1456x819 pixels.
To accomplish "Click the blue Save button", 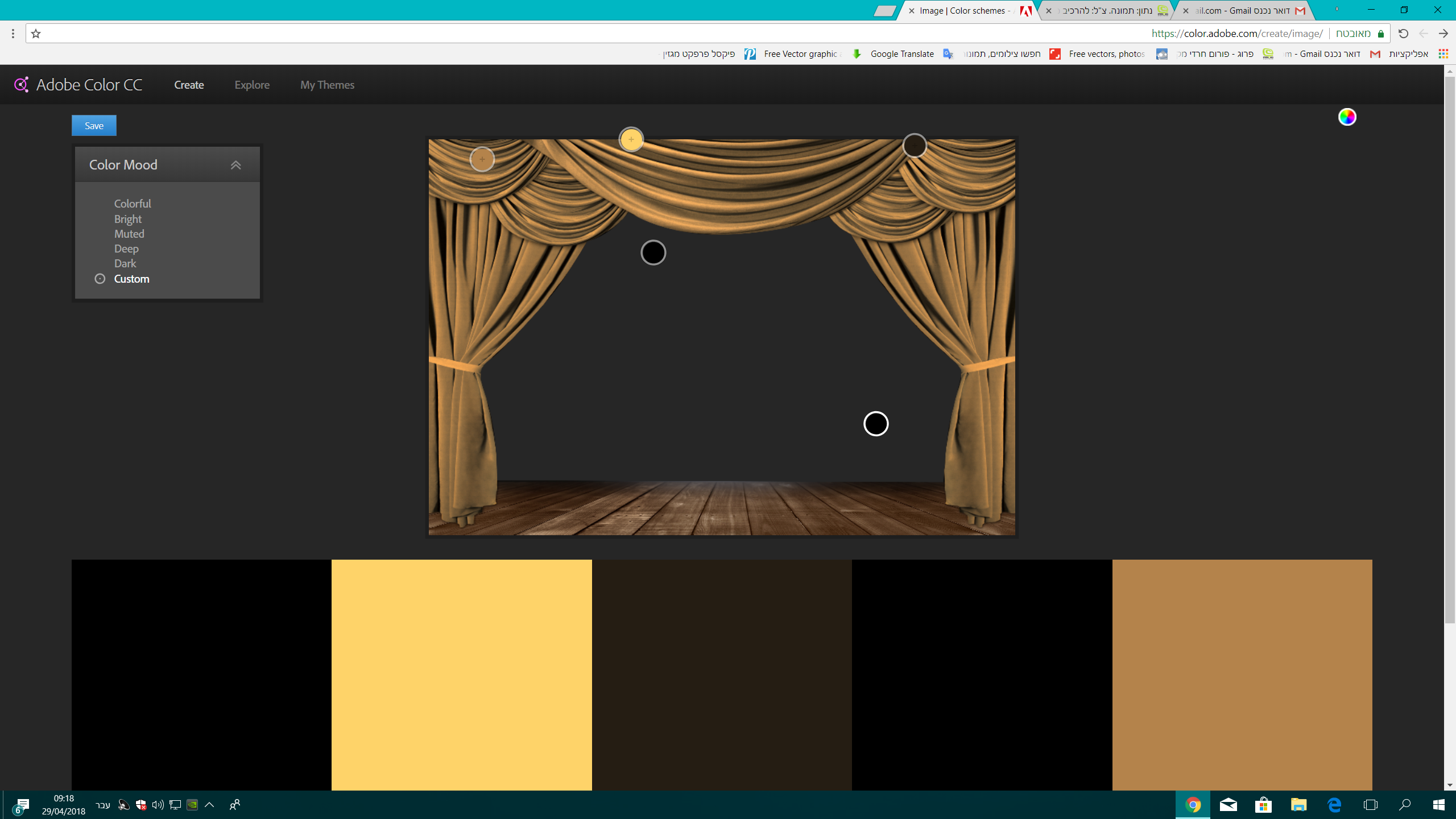I will tap(94, 126).
